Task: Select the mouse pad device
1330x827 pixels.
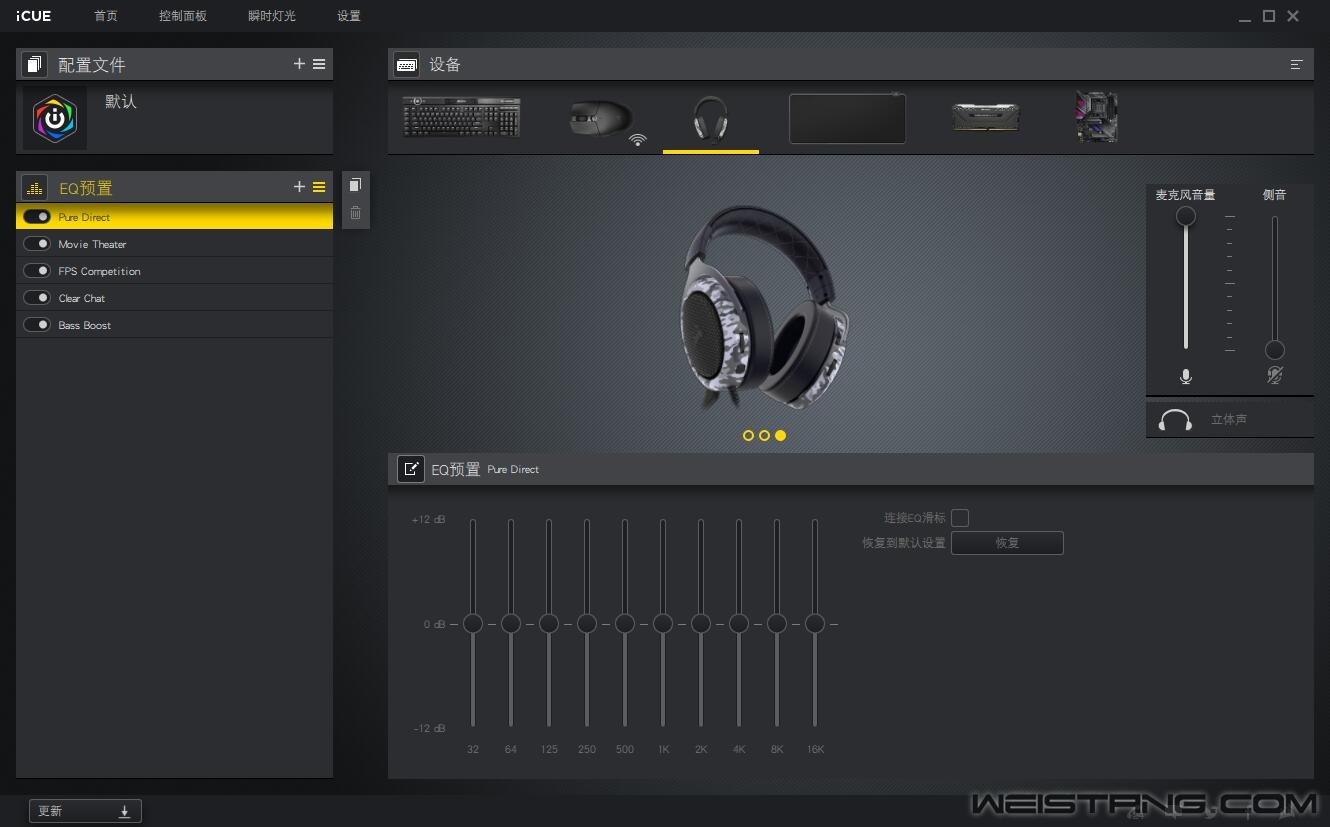Action: point(847,119)
